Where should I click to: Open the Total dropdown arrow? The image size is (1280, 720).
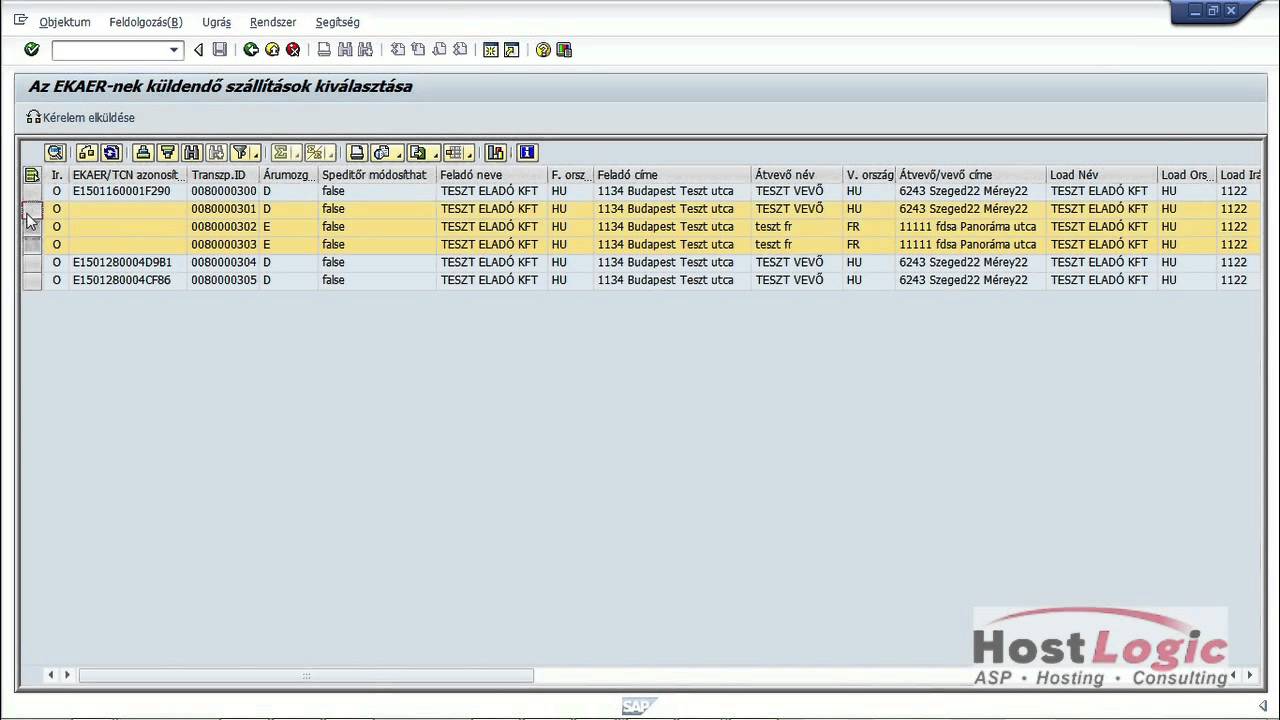(x=297, y=155)
